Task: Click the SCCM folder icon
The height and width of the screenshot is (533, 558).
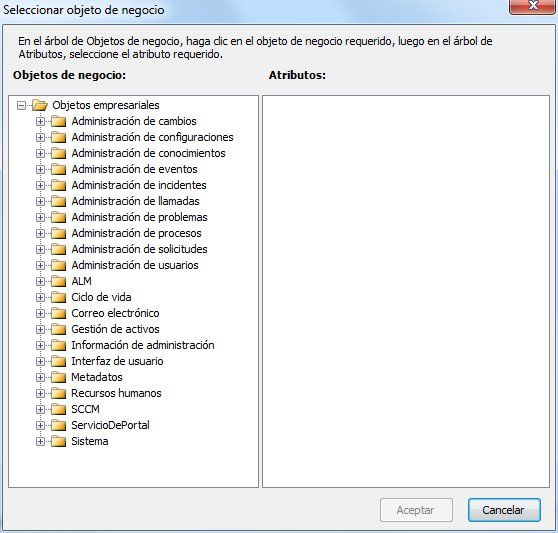Action: click(x=58, y=410)
